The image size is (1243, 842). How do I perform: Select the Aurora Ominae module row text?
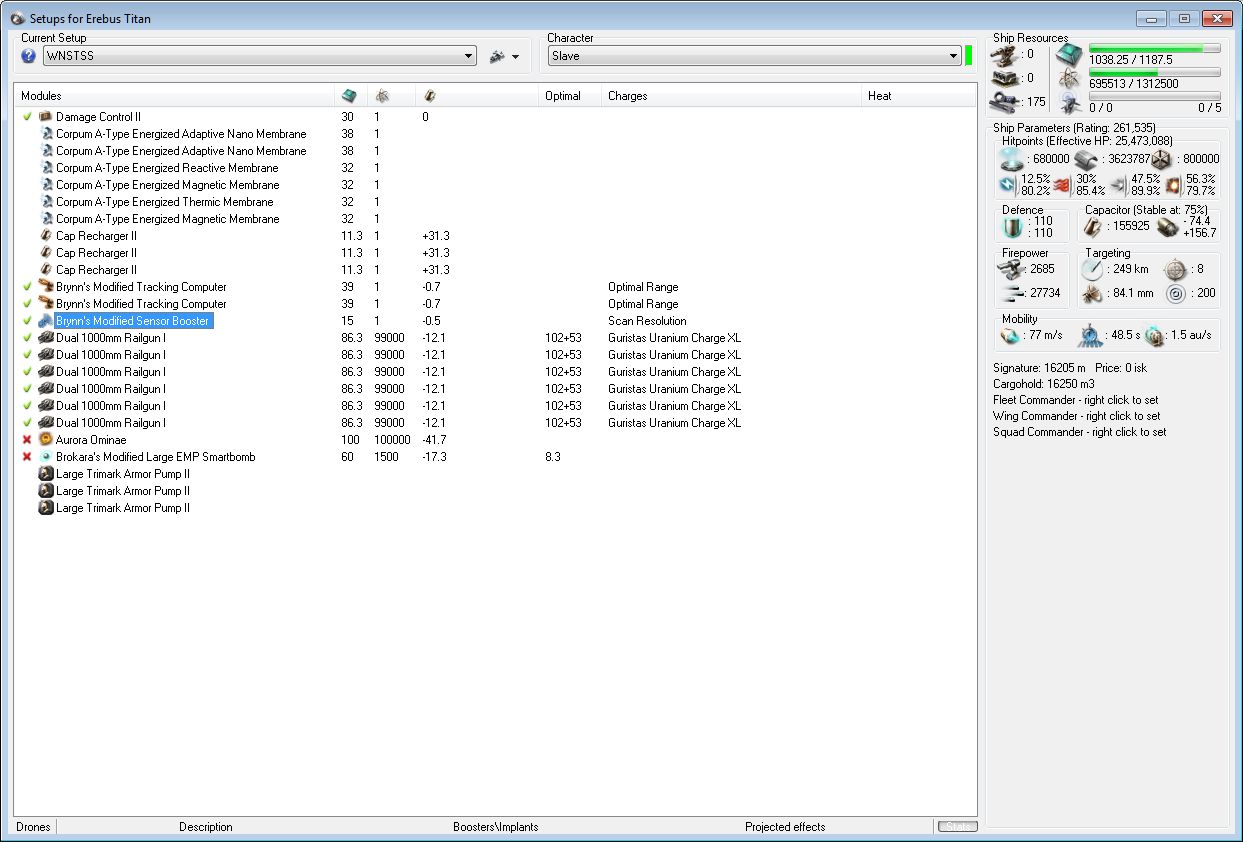pyautogui.click(x=92, y=440)
